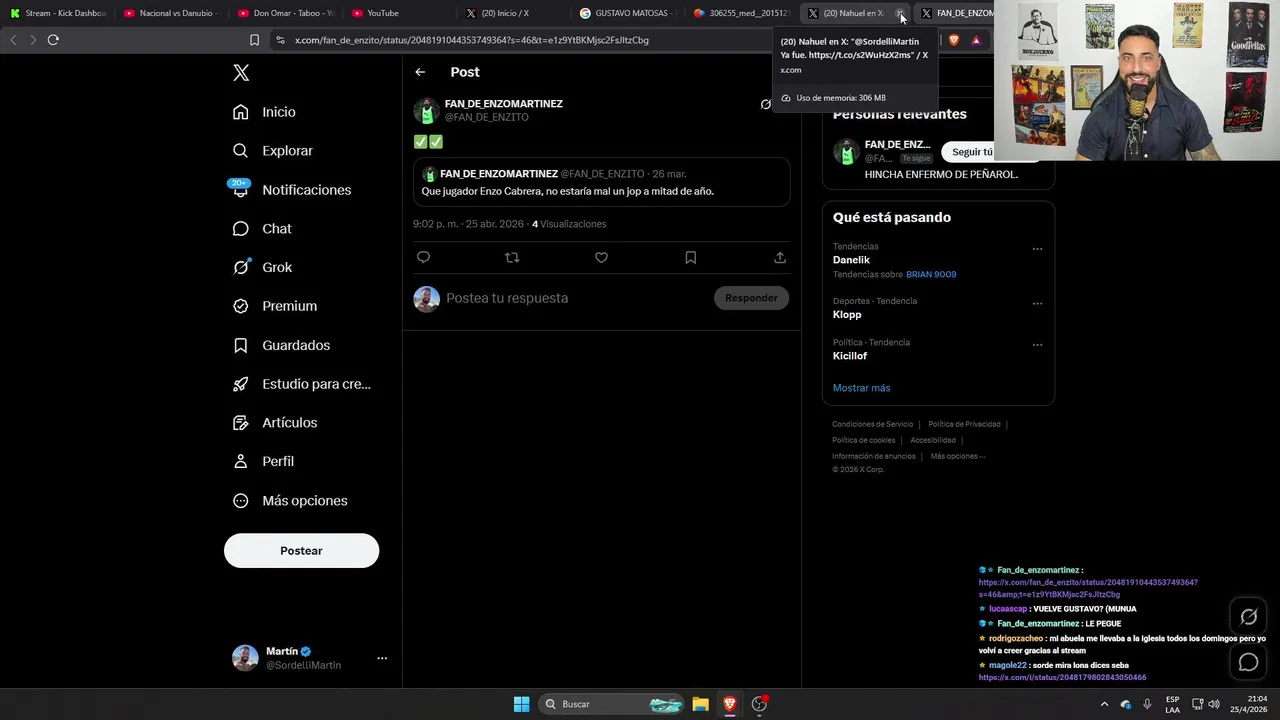Image resolution: width=1280 pixels, height=720 pixels.
Task: Switch to GUSTAVO MATOSAS tab
Action: (x=627, y=13)
